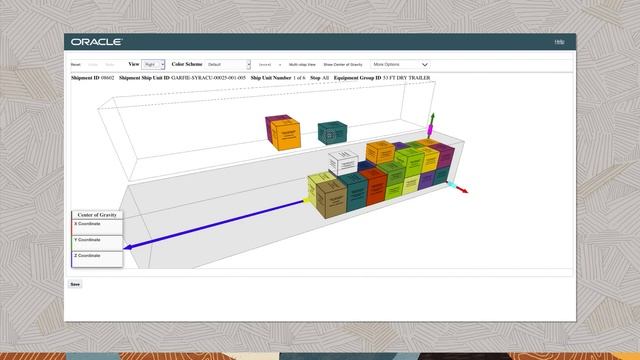Select the white box on top of stack
640x360 pixels.
click(x=343, y=163)
